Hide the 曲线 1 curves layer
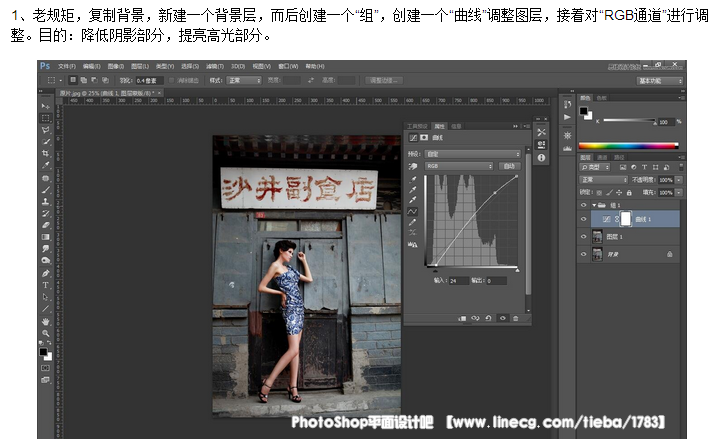The height and width of the screenshot is (439, 715). (583, 219)
